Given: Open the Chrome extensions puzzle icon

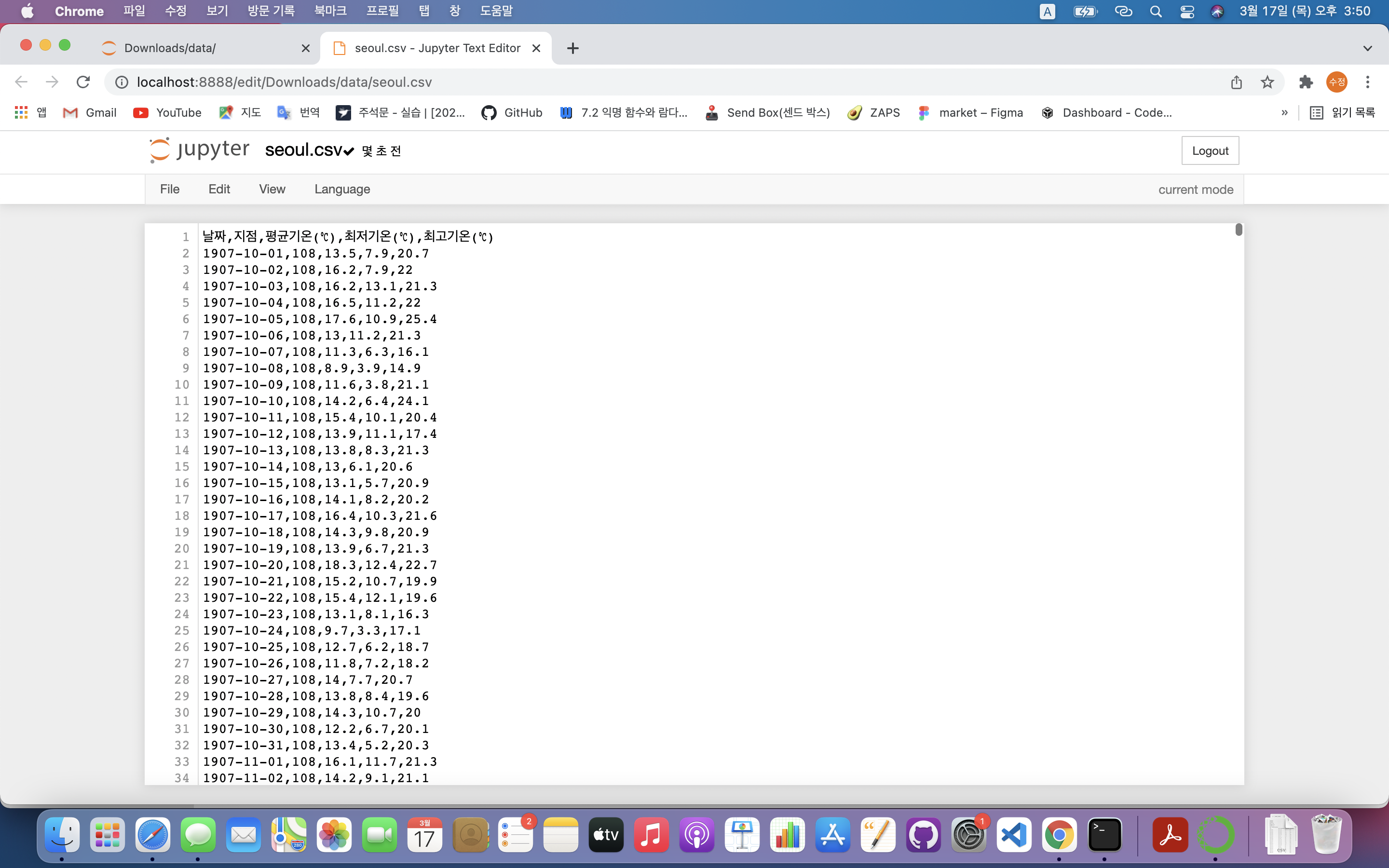Looking at the screenshot, I should pyautogui.click(x=1306, y=82).
